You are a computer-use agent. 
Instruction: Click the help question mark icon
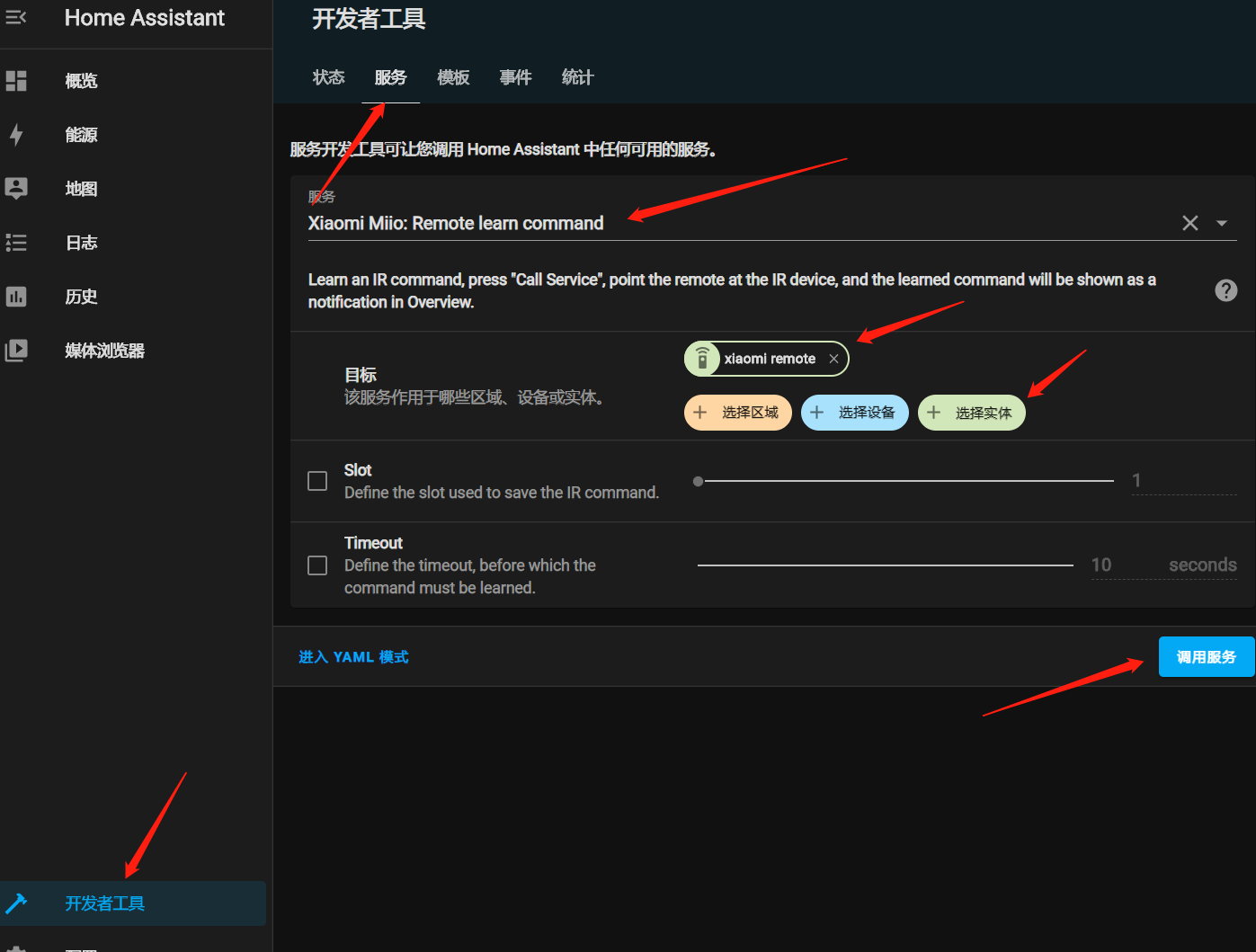point(1225,290)
